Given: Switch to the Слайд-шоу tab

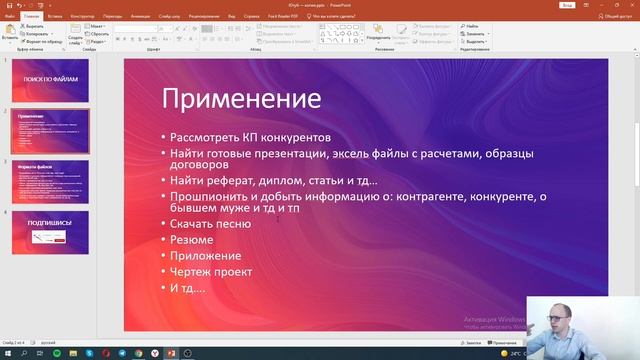Looking at the screenshot, I should [x=169, y=16].
